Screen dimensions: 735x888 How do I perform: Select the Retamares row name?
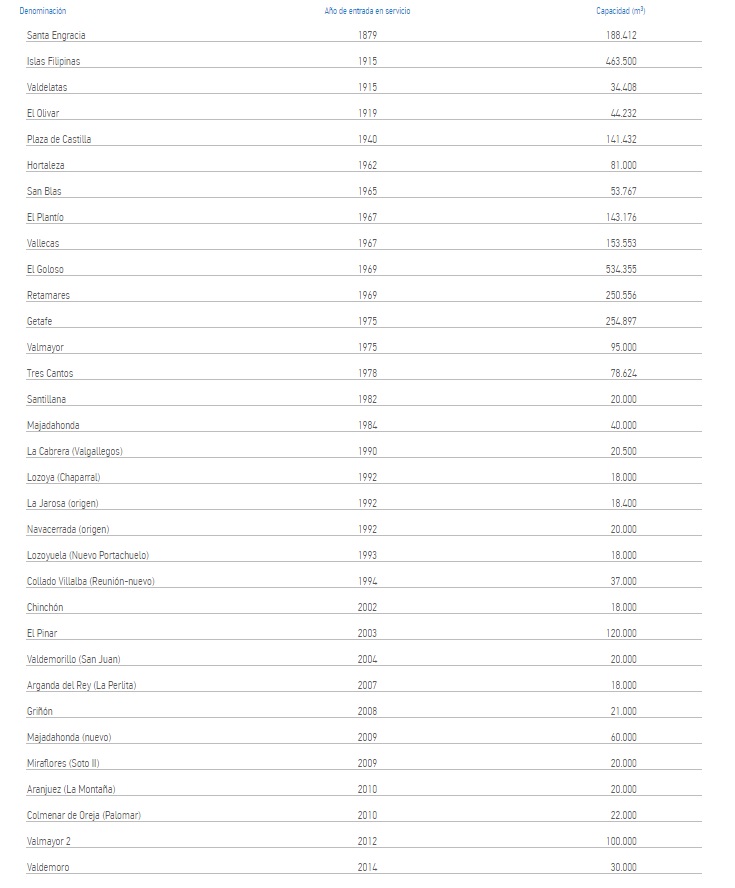(48, 295)
